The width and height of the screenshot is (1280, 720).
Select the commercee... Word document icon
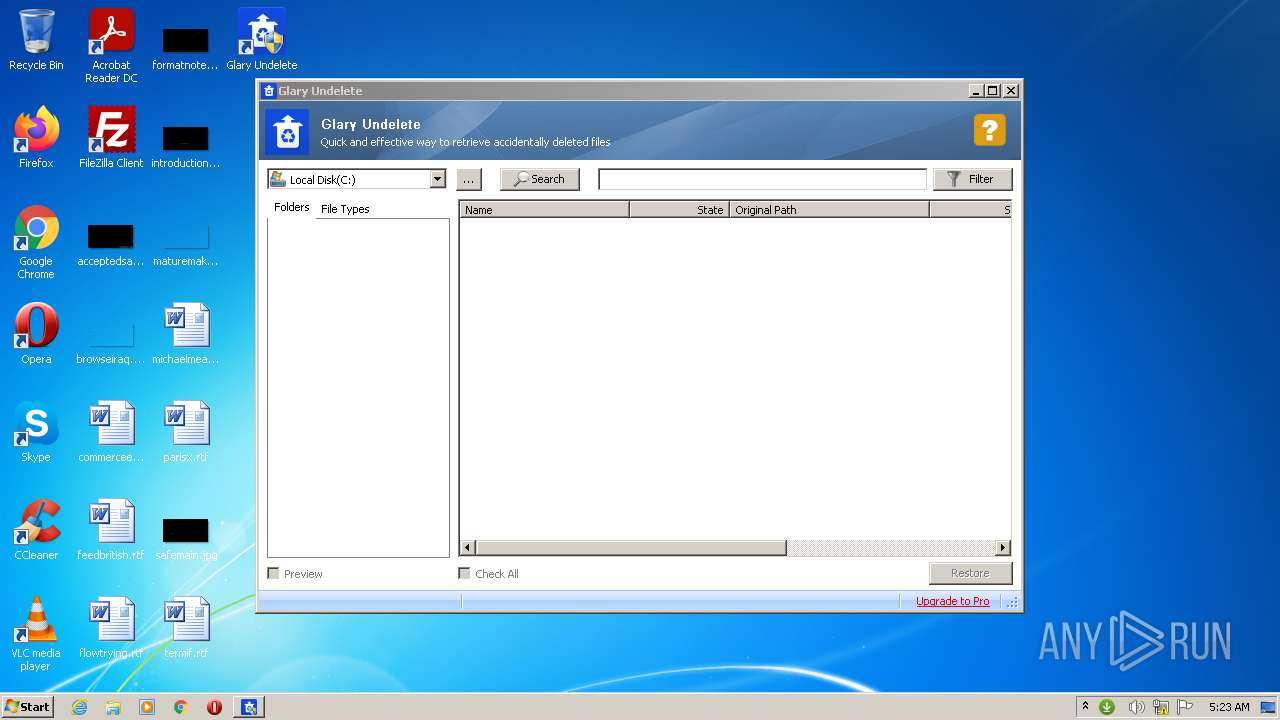(x=111, y=432)
